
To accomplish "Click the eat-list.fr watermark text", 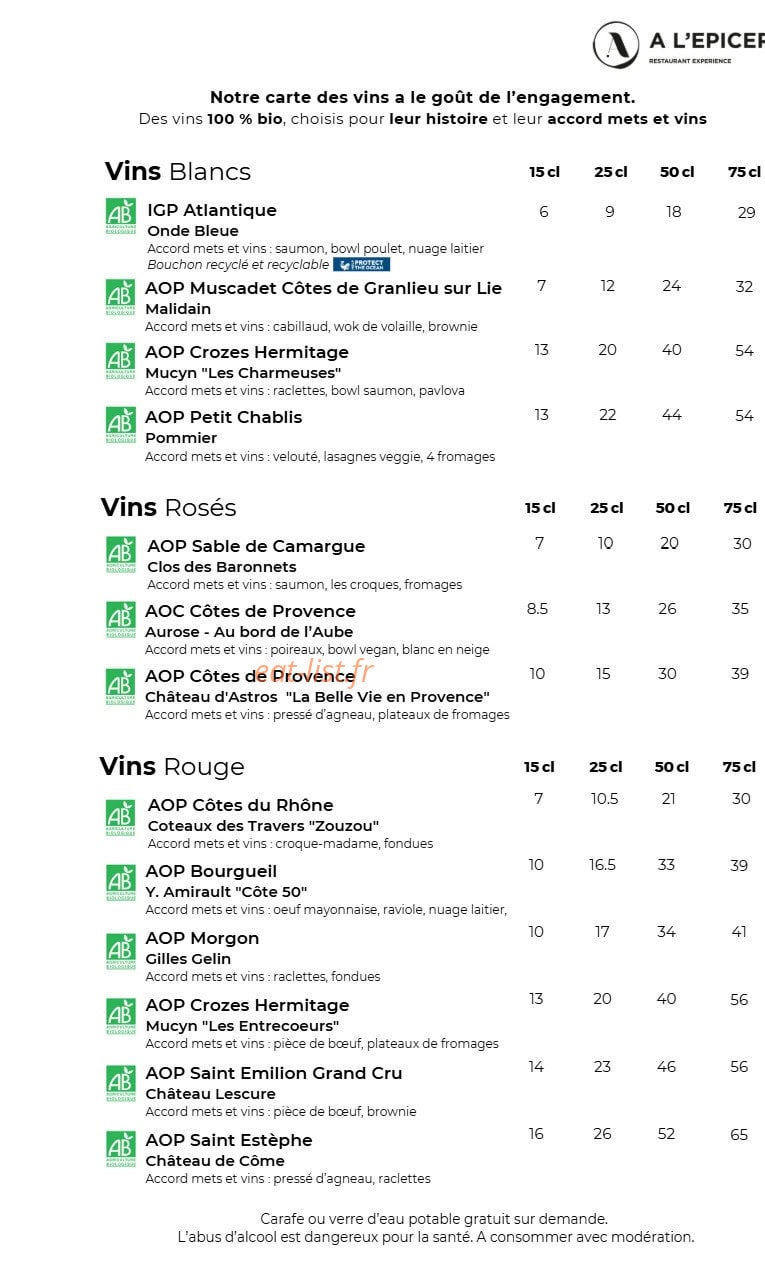I will [x=313, y=670].
